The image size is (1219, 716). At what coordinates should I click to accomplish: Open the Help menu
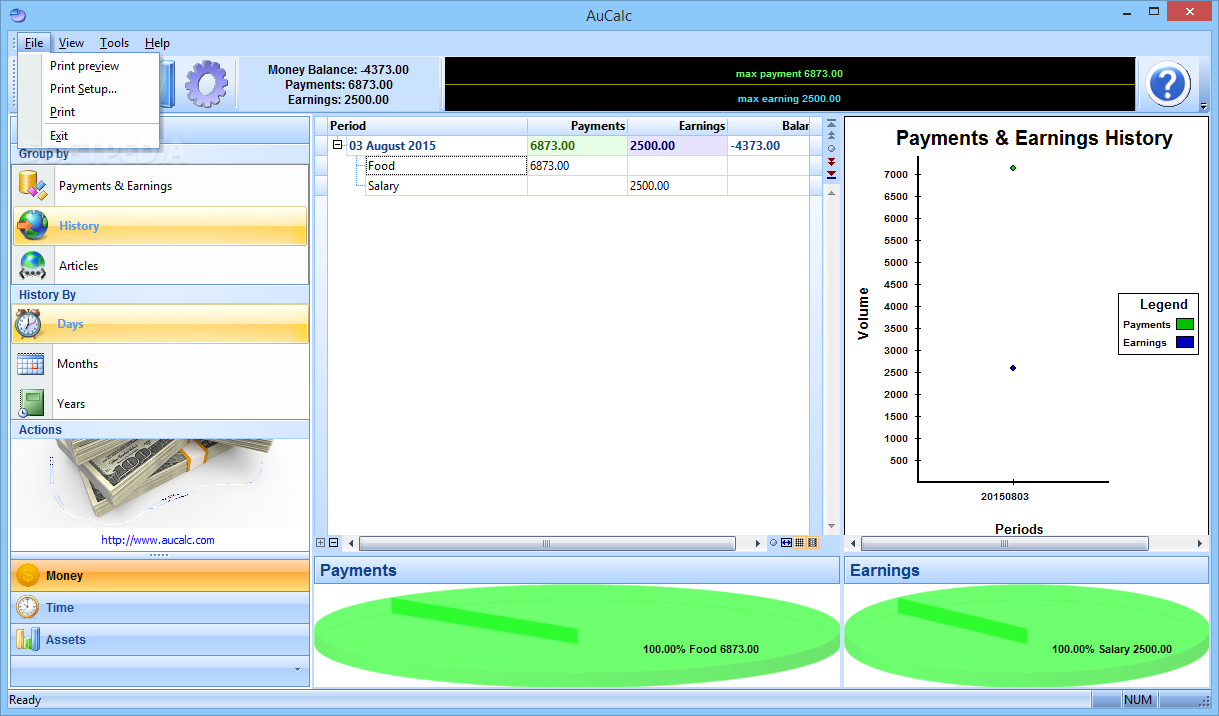tap(157, 43)
